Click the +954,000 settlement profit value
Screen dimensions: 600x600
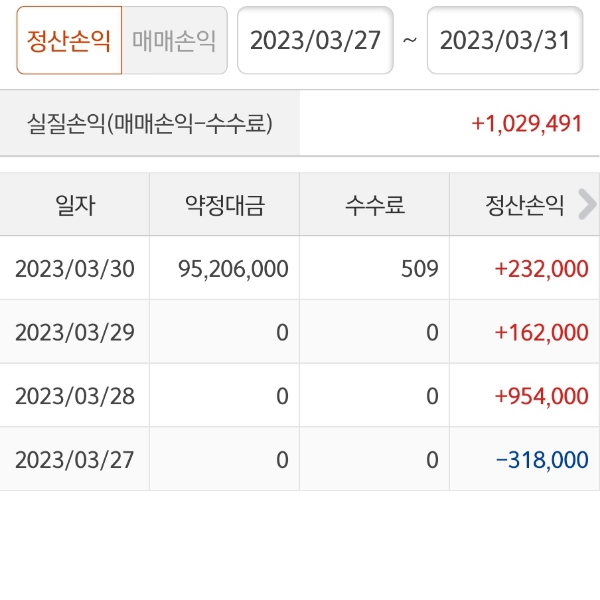[x=541, y=396]
